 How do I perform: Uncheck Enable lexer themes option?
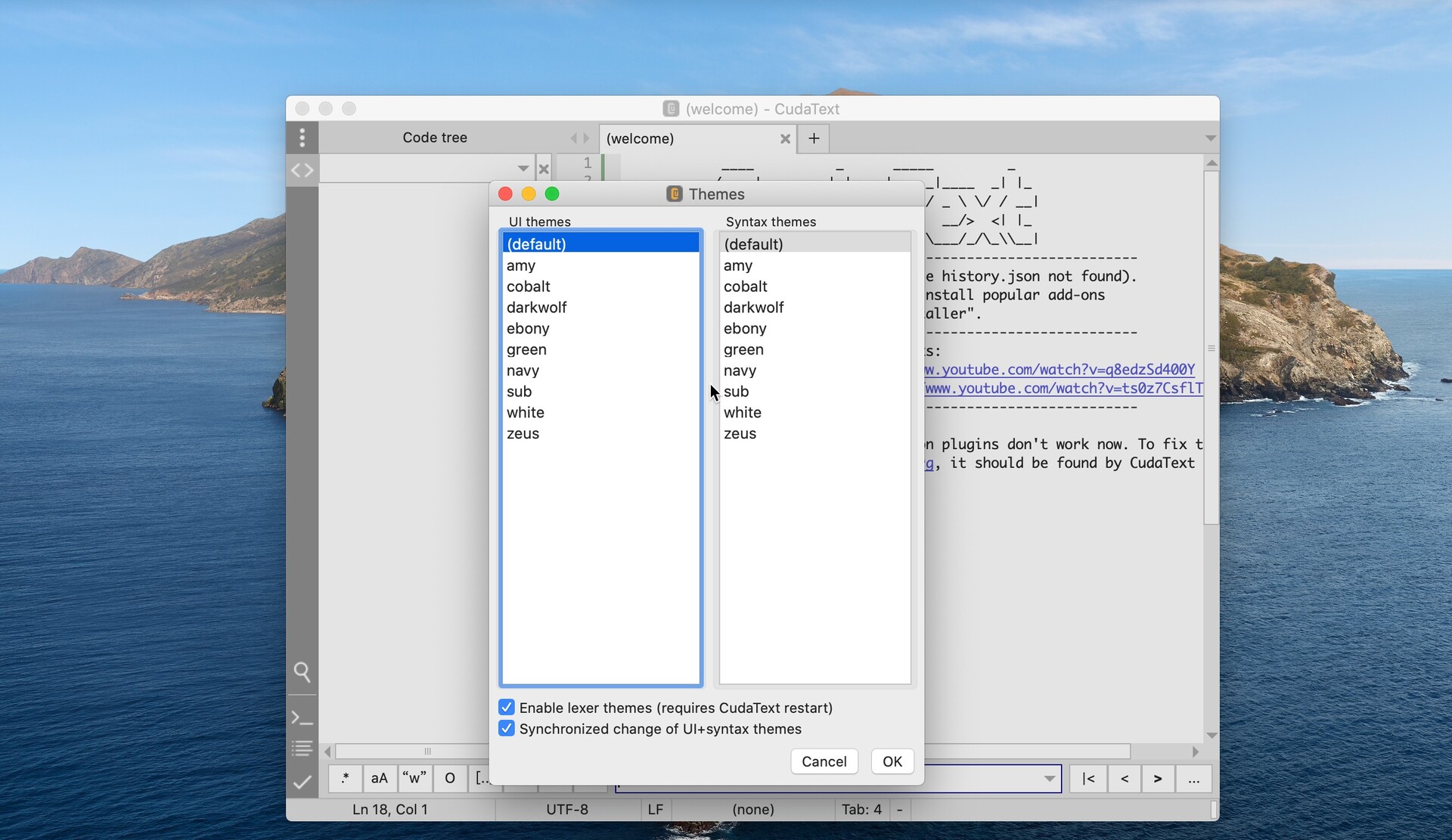507,707
